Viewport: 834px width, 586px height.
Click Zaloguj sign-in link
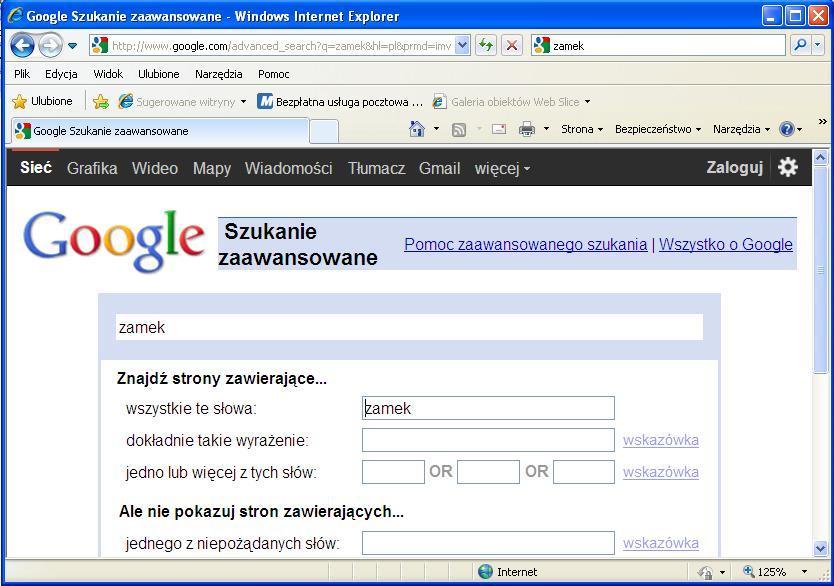pos(735,168)
